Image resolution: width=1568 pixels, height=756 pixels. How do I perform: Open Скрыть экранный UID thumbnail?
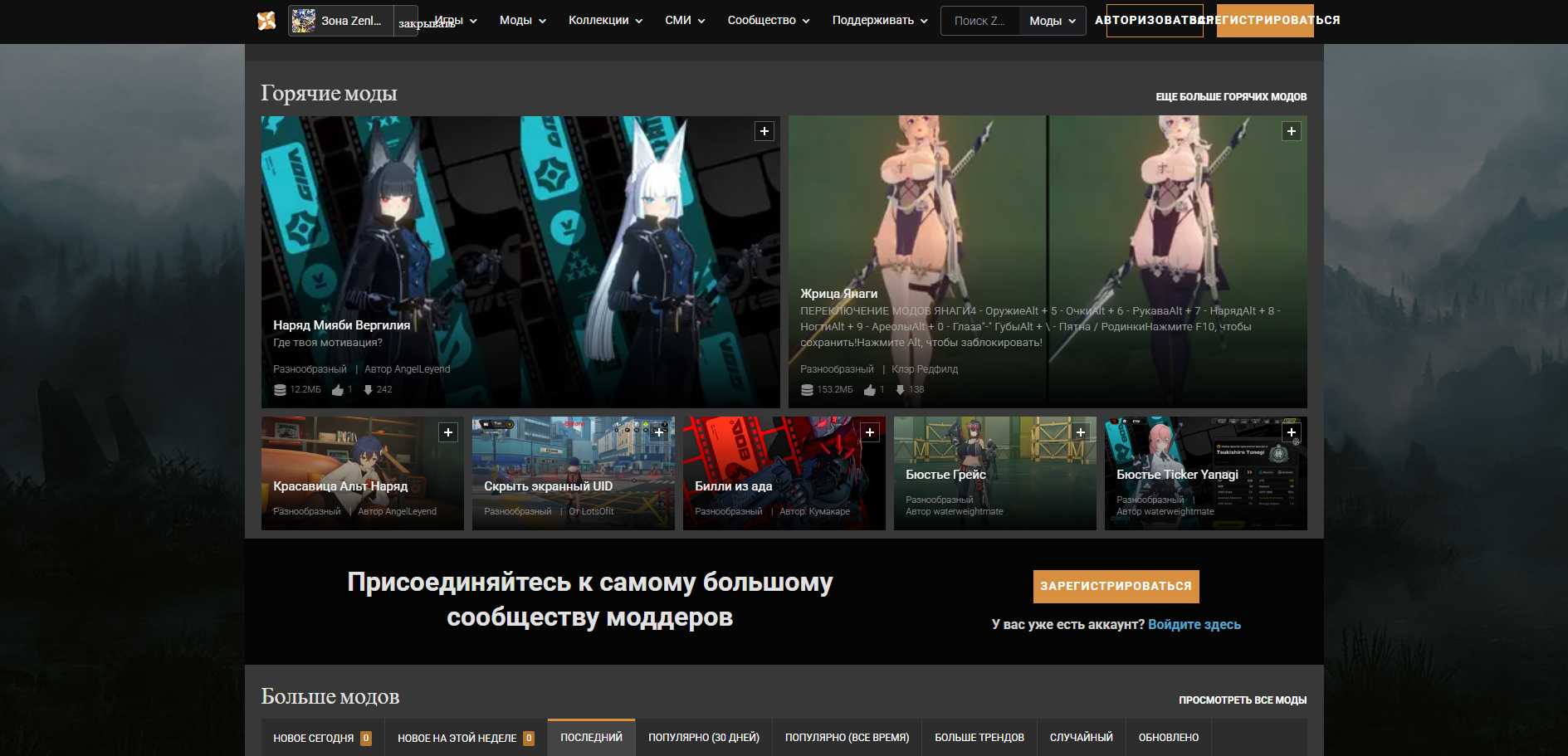click(x=574, y=473)
